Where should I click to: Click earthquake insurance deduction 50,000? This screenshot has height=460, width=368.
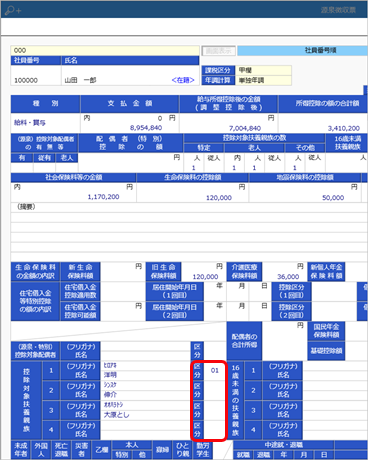click(333, 198)
